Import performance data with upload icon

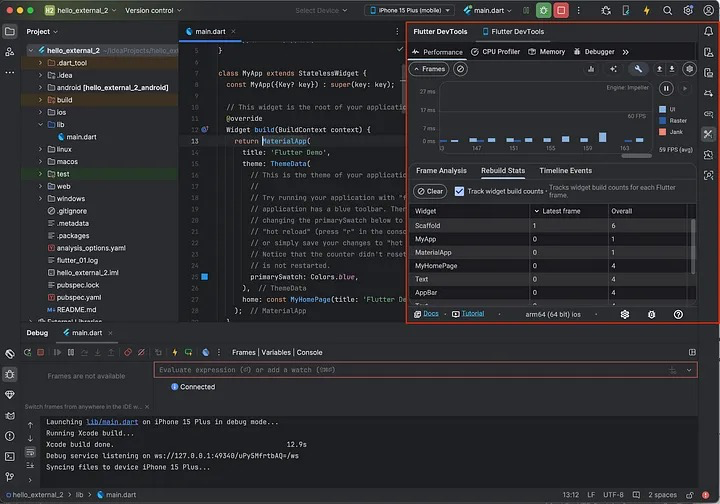coord(659,69)
